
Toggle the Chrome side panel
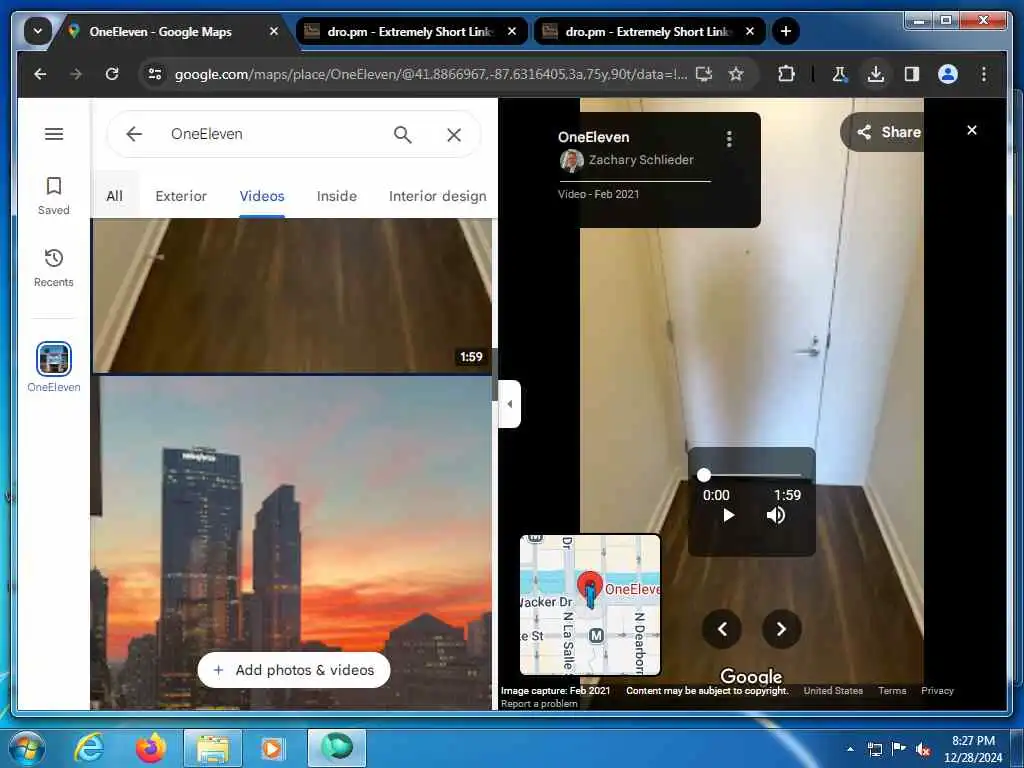pos(912,74)
